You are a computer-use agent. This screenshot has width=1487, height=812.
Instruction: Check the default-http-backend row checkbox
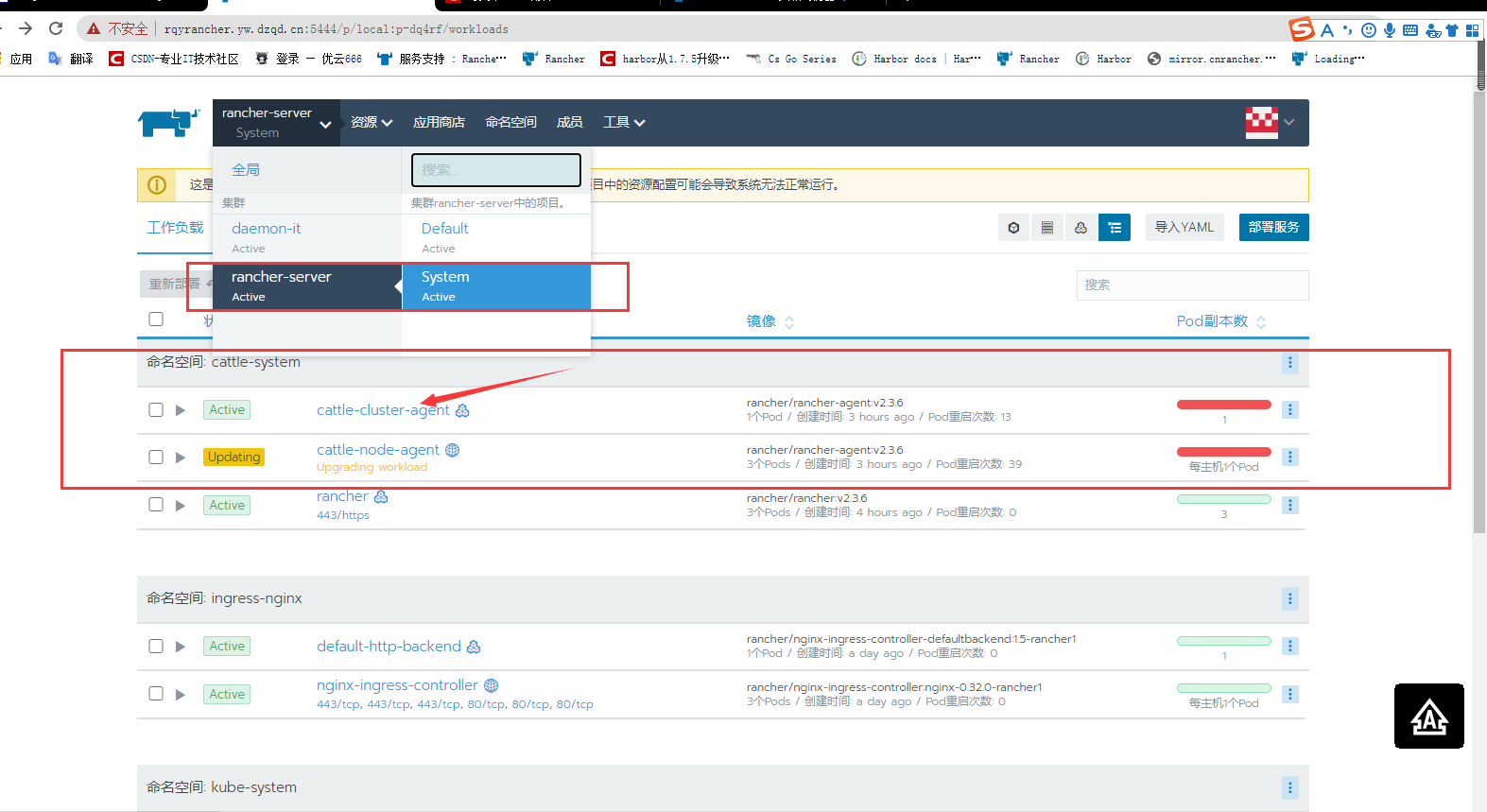point(156,647)
